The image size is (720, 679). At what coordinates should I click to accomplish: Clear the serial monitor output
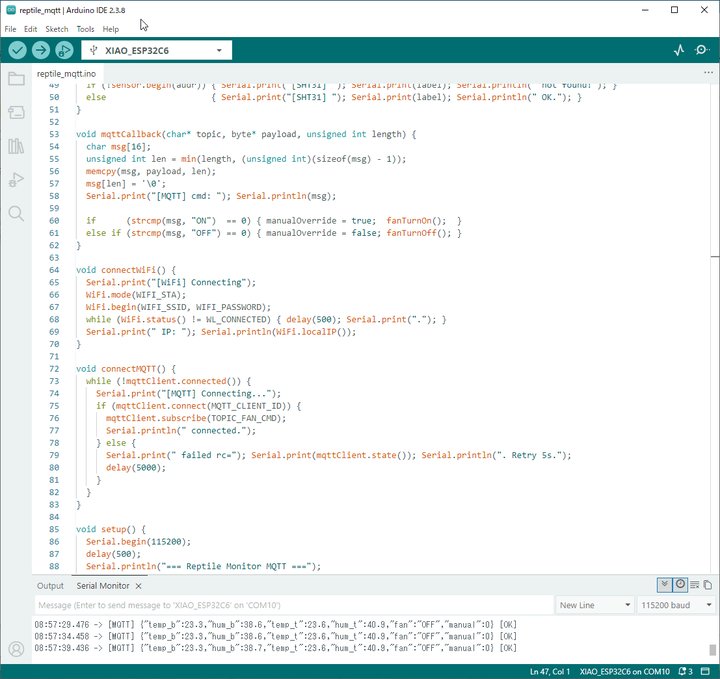(695, 585)
